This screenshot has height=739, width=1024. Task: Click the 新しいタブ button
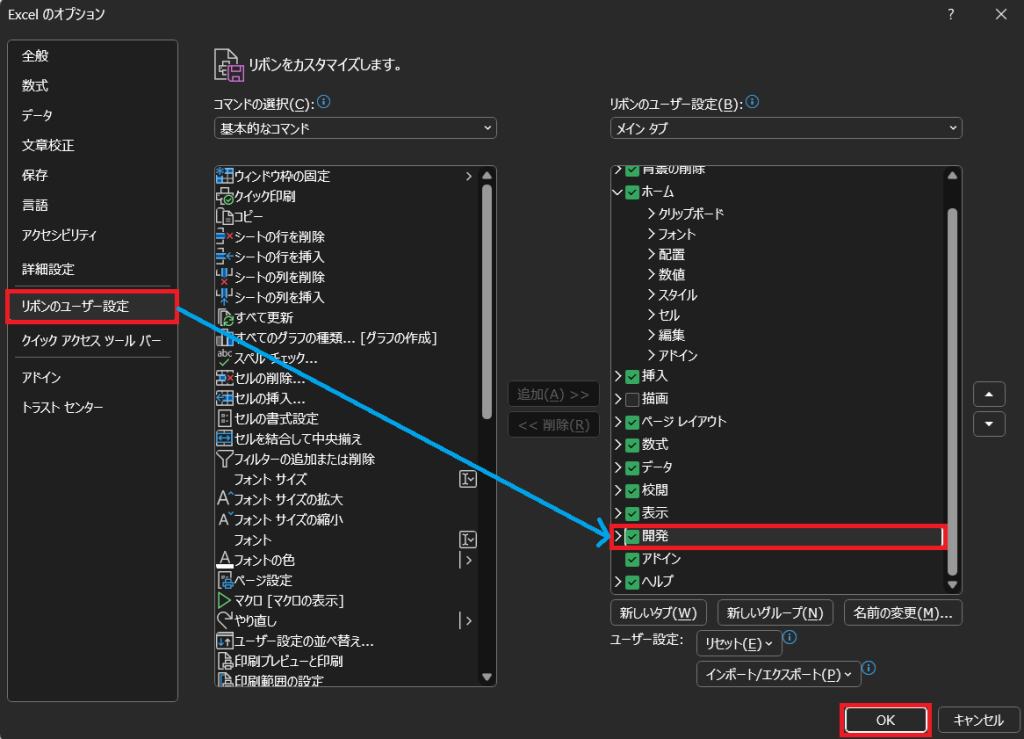(x=658, y=612)
